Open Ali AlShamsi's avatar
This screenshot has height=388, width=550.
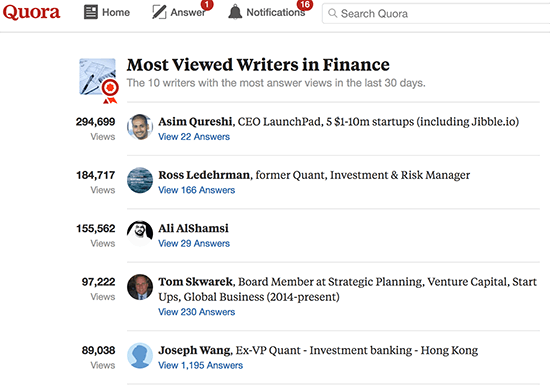(x=140, y=234)
